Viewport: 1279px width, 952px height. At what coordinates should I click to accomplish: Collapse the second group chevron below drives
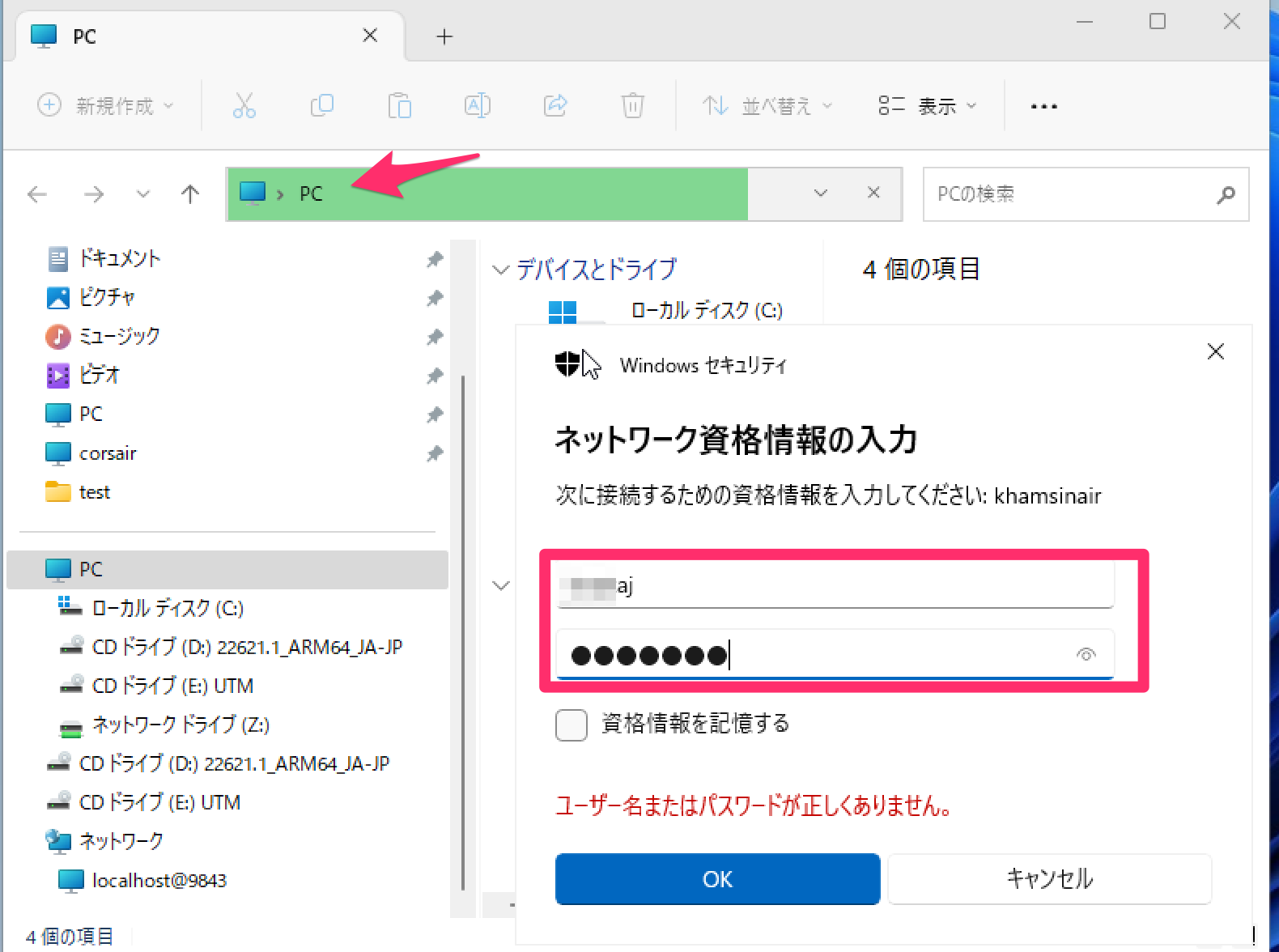(x=501, y=585)
